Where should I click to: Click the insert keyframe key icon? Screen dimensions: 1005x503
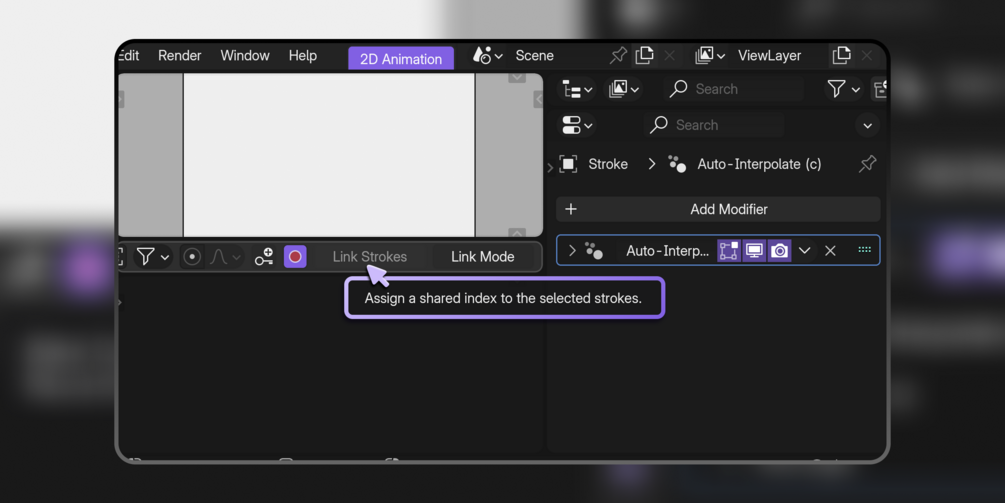264,257
